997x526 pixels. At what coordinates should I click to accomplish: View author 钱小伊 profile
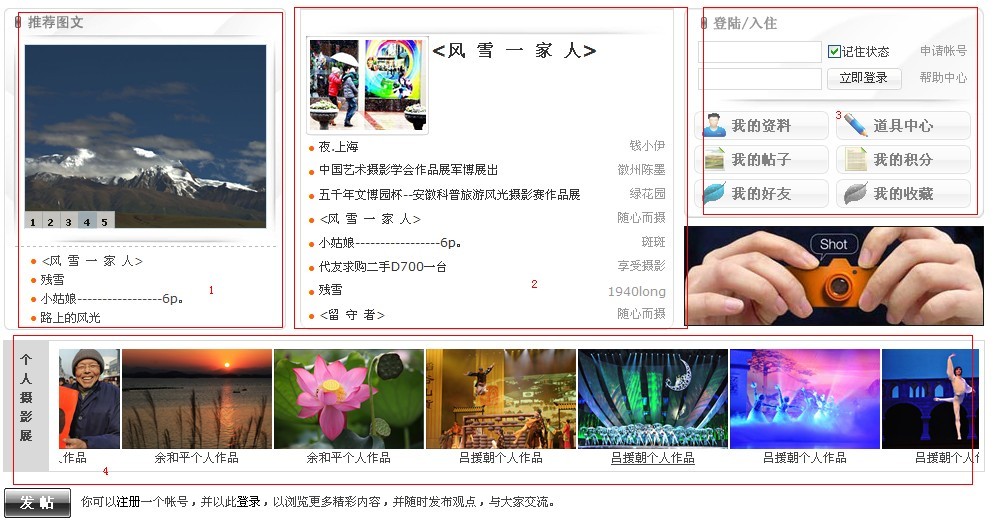click(647, 146)
